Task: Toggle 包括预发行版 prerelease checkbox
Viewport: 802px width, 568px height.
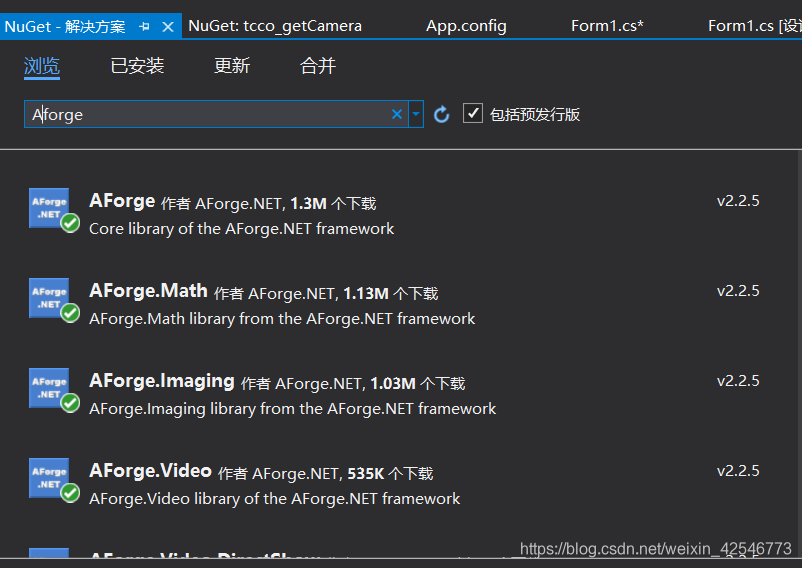Action: coord(473,113)
